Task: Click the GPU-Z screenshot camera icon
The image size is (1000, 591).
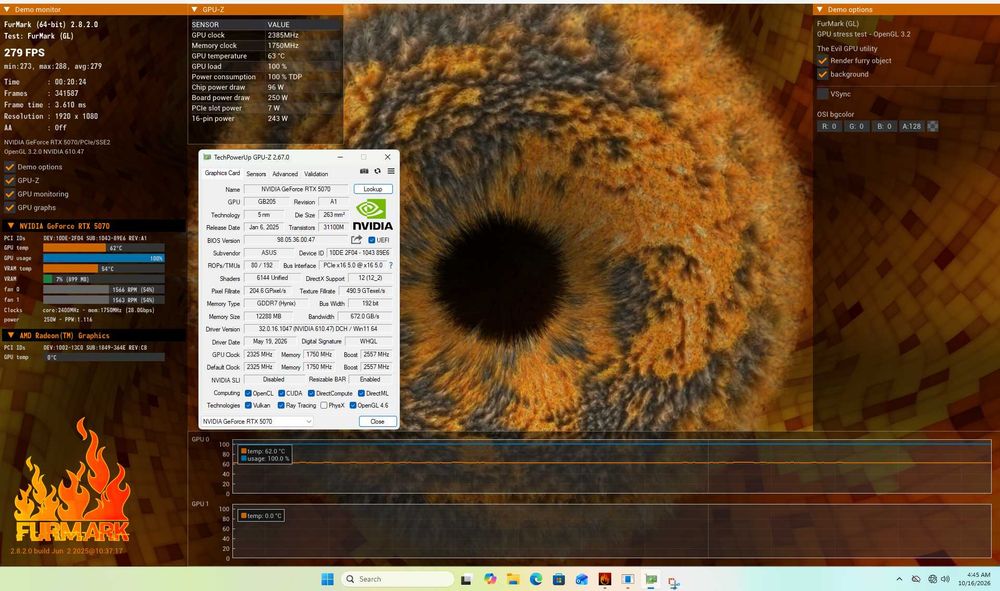Action: pos(364,171)
